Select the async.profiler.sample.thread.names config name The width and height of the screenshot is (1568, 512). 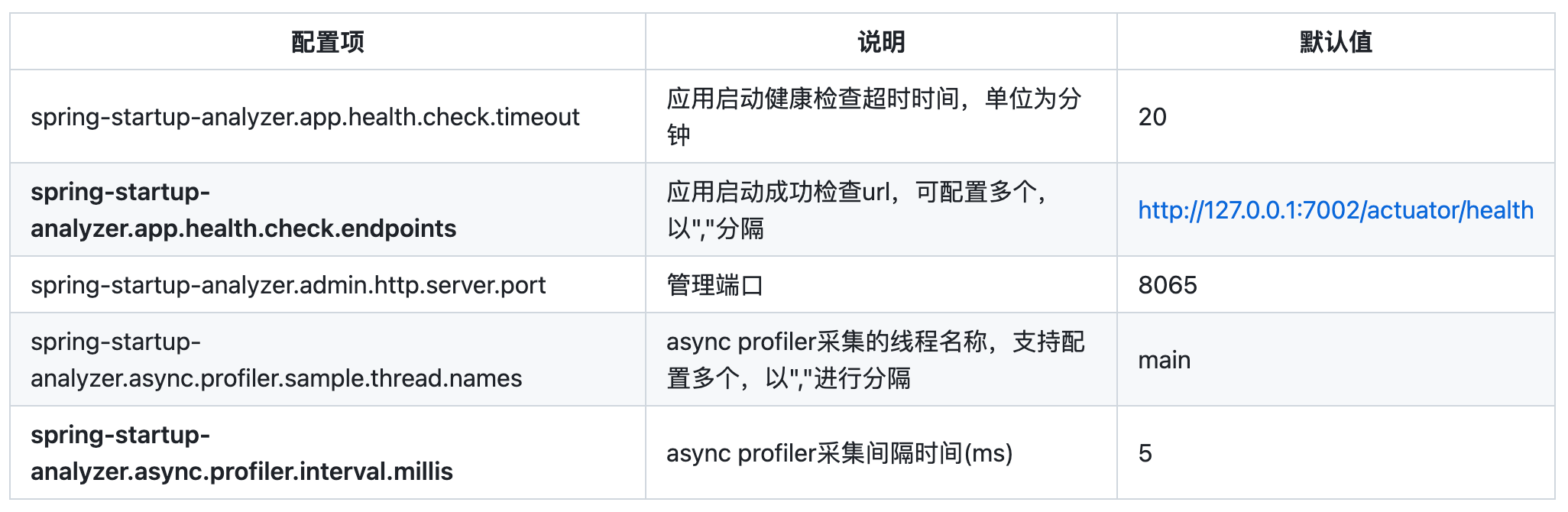pyautogui.click(x=276, y=360)
